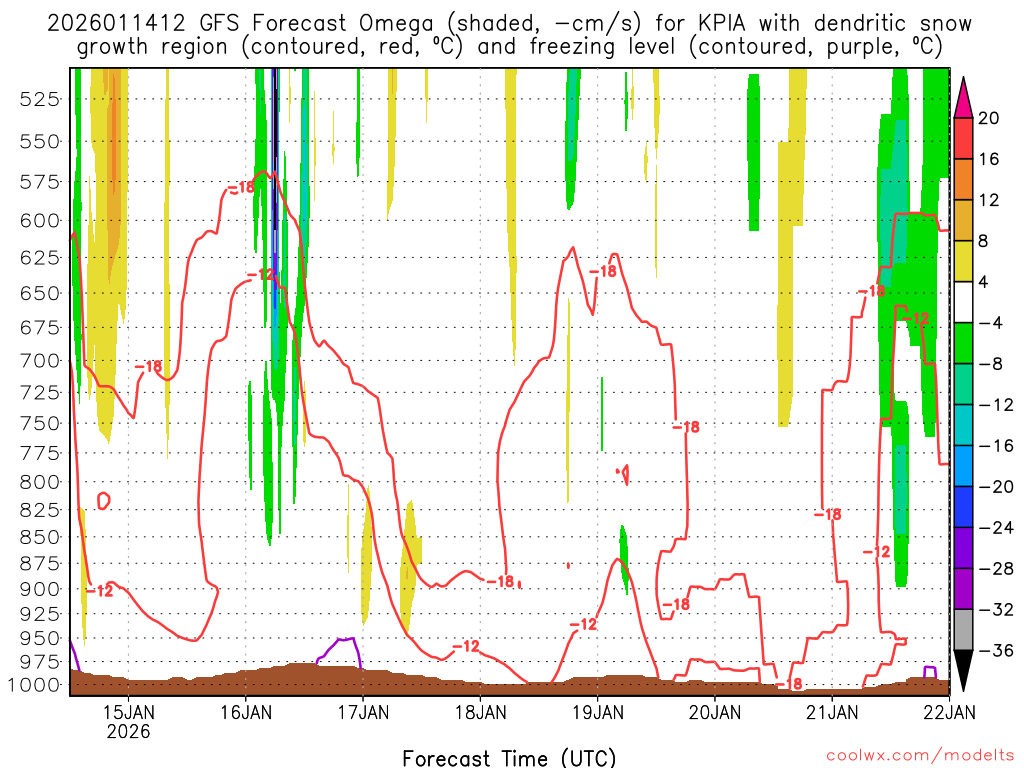Click the colorbar value label -36
1024x768 pixels.
point(996,650)
